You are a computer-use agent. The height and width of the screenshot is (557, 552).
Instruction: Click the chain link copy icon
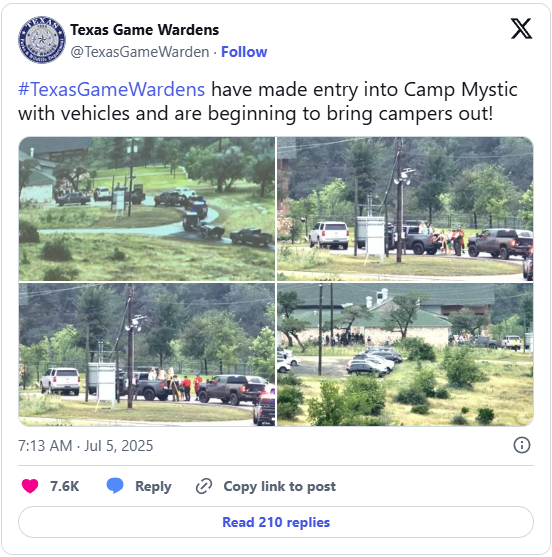(x=204, y=486)
